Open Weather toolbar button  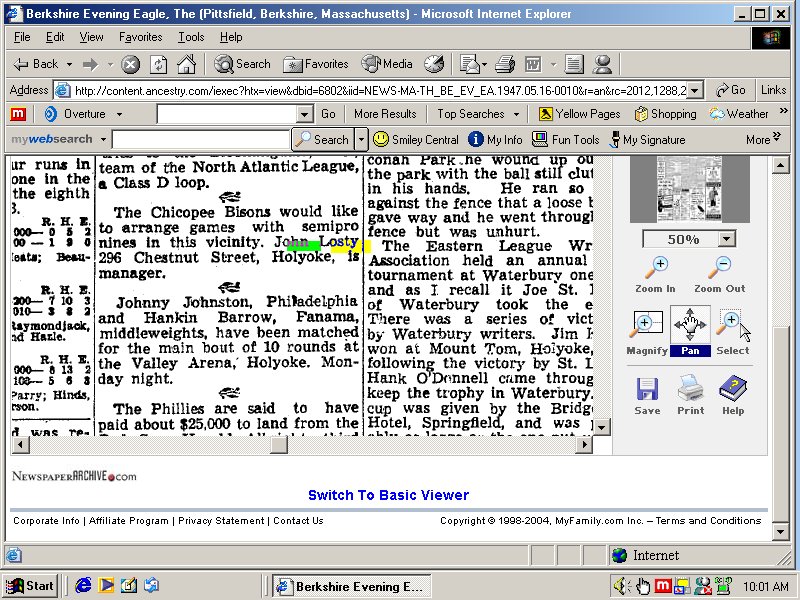click(x=739, y=114)
